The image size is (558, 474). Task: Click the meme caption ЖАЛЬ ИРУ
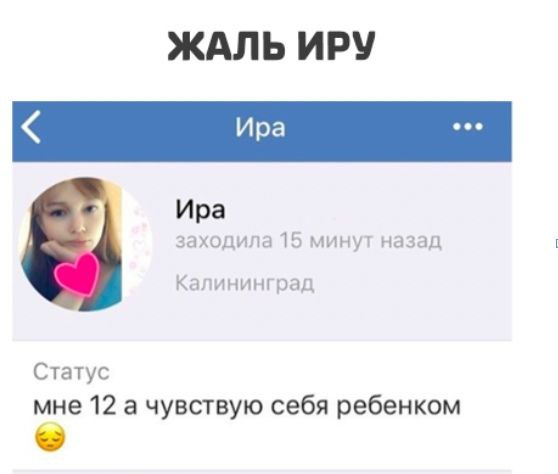tap(272, 46)
